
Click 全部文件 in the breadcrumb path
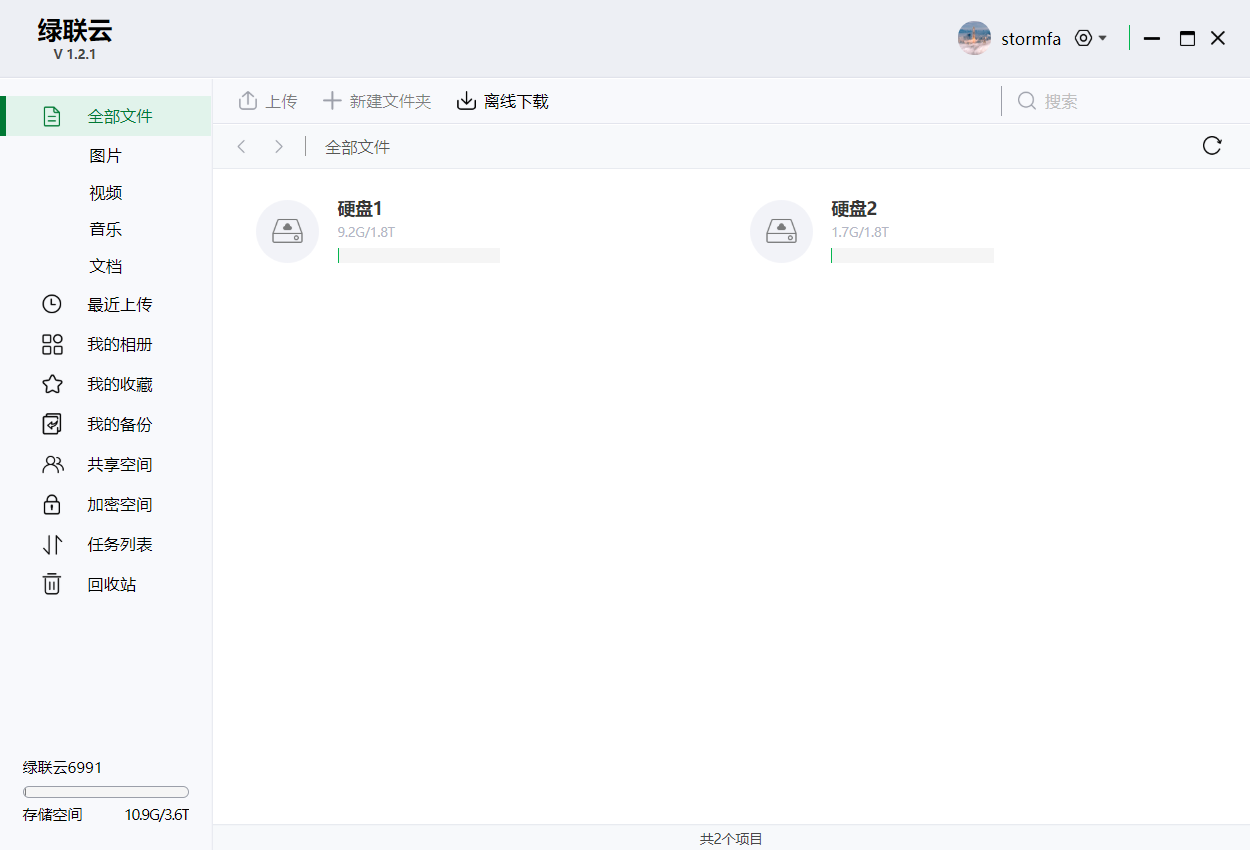click(x=357, y=147)
